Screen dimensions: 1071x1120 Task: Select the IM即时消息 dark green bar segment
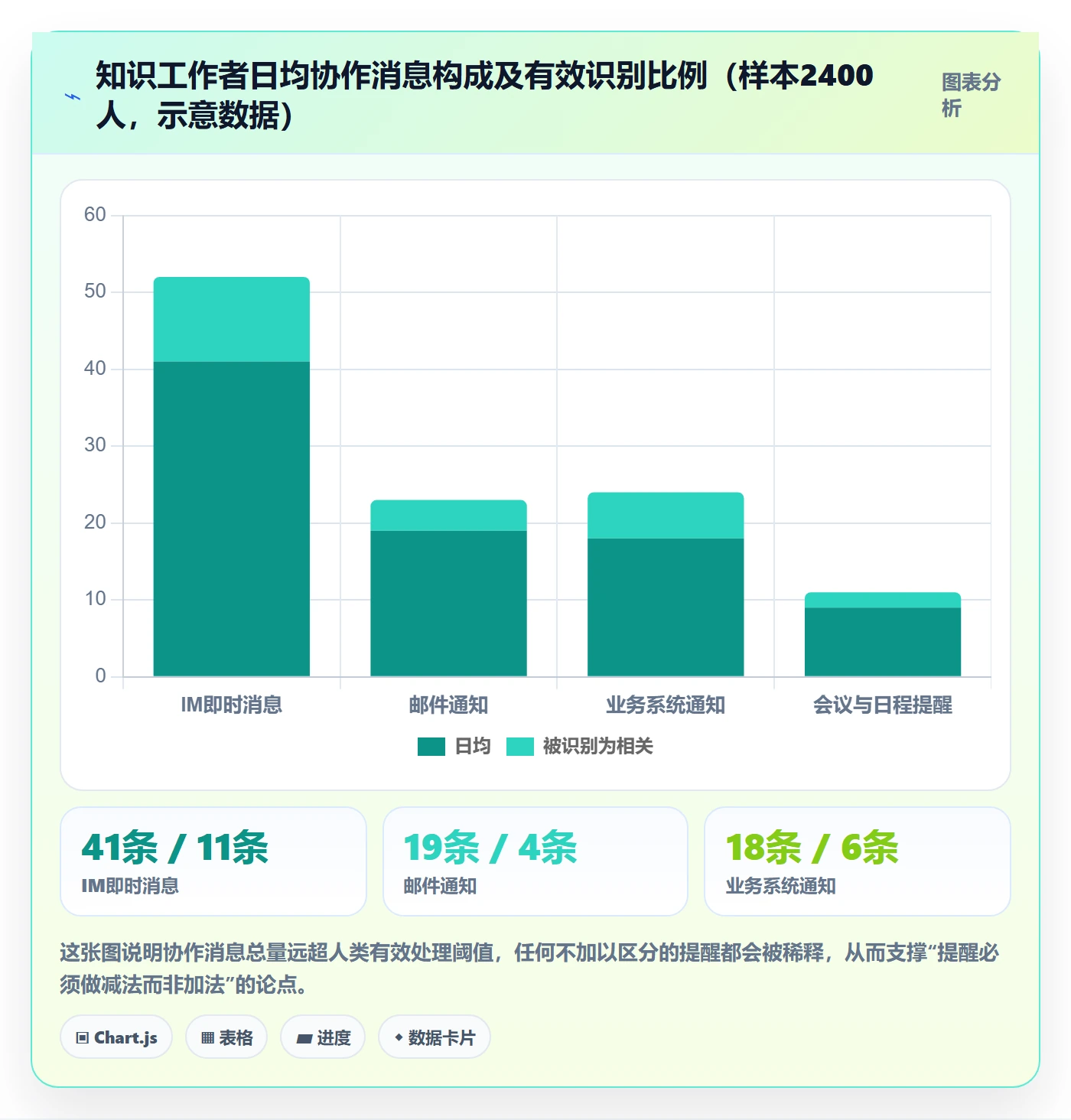pos(232,519)
